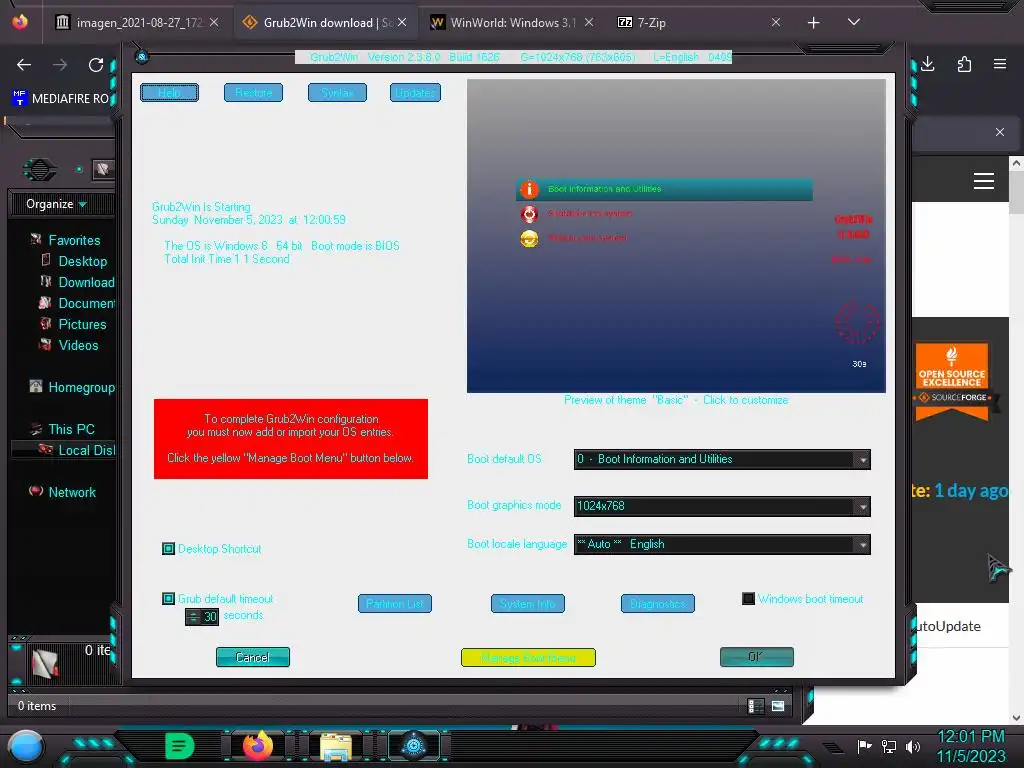This screenshot has width=1024, height=768.
Task: Open the SourceForge page hamburger menu
Action: click(984, 181)
